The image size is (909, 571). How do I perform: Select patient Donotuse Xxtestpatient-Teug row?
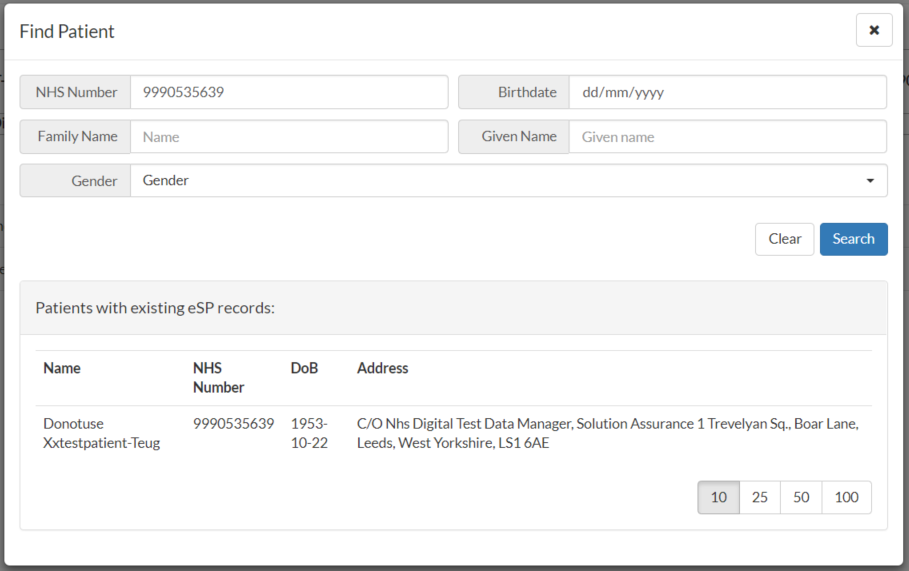pyautogui.click(x=453, y=433)
